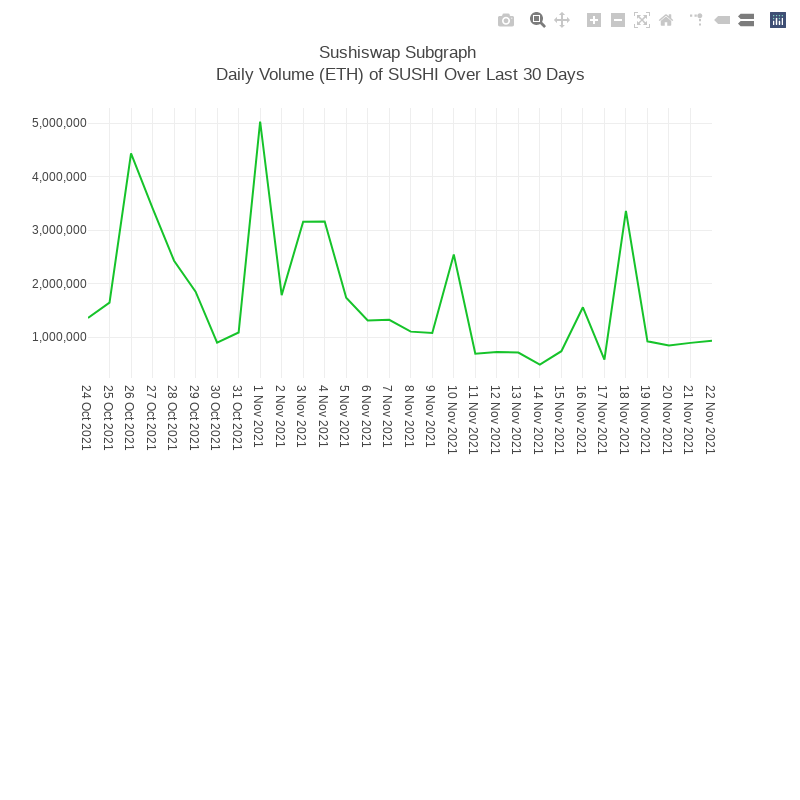The height and width of the screenshot is (800, 800).
Task: Click the Sushiswap Subgraph chart title
Action: [398, 52]
